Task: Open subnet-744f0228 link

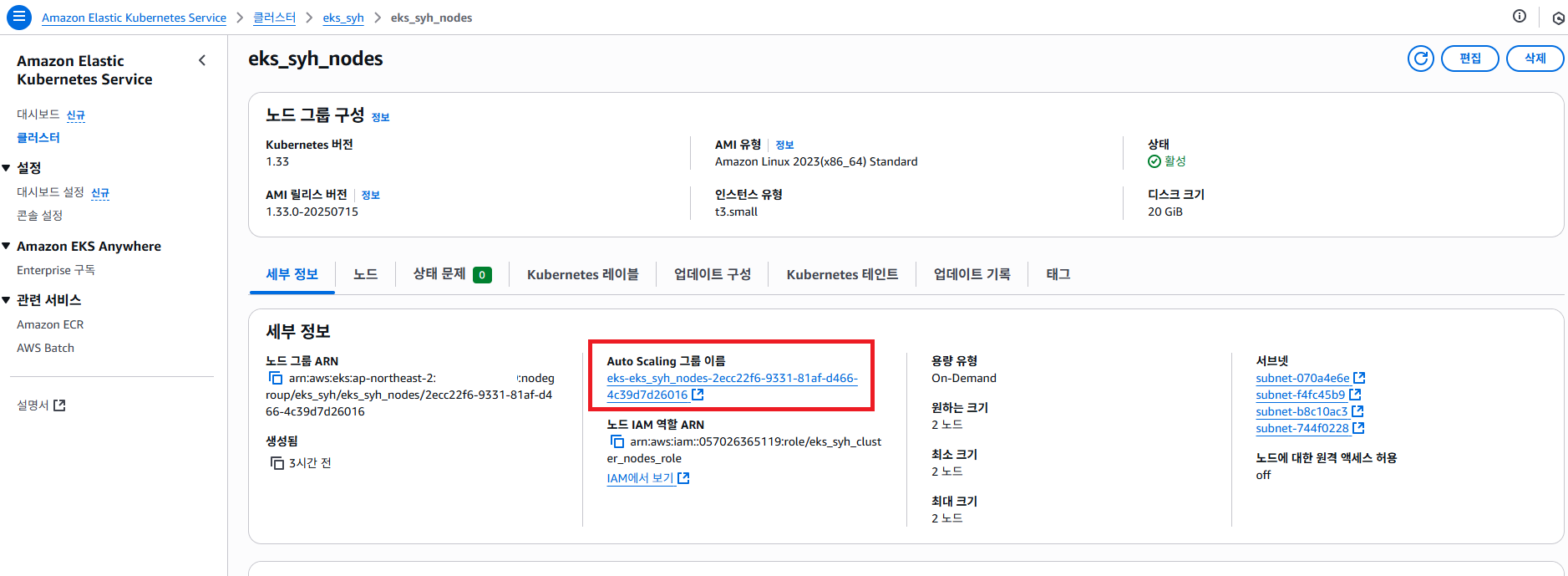Action: pyautogui.click(x=1302, y=428)
